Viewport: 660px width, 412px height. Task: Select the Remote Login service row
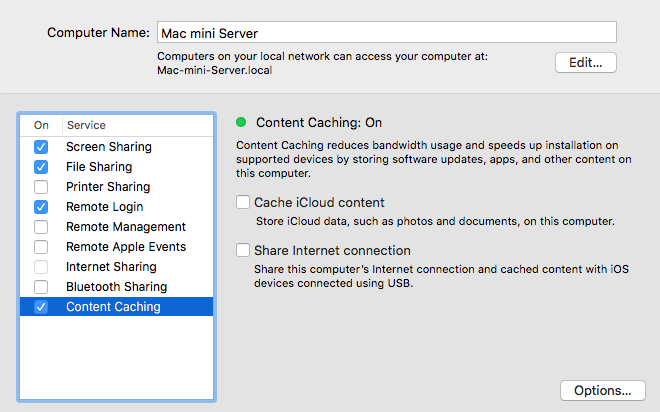[x=117, y=207]
